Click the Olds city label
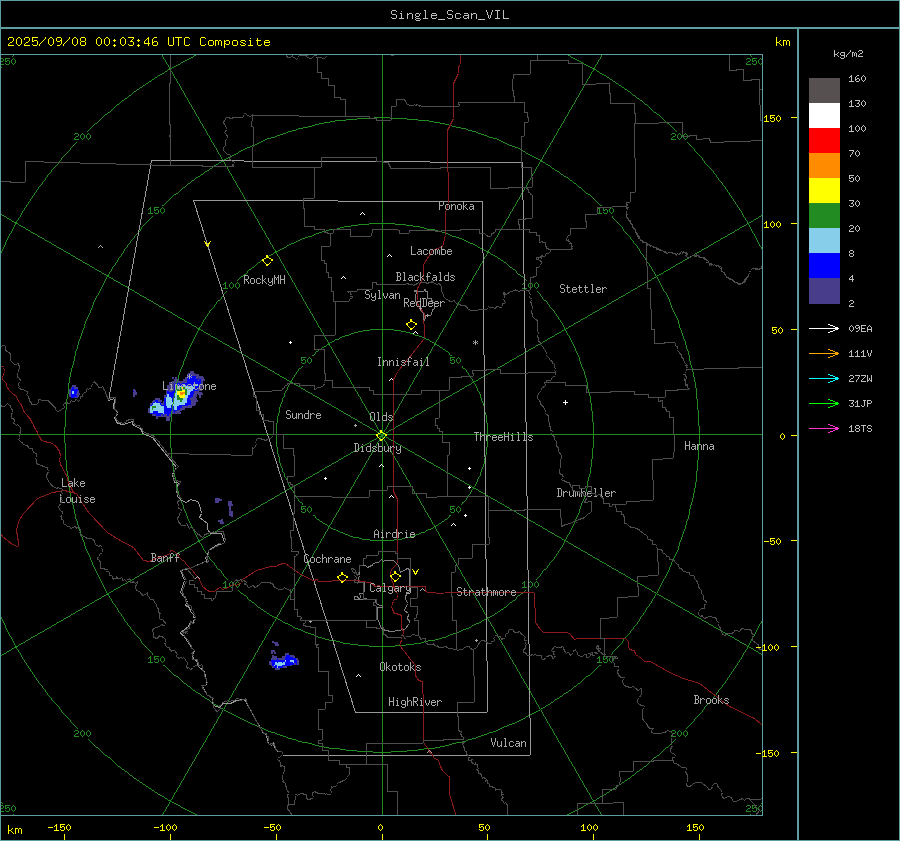This screenshot has height=841, width=900. coord(381,417)
